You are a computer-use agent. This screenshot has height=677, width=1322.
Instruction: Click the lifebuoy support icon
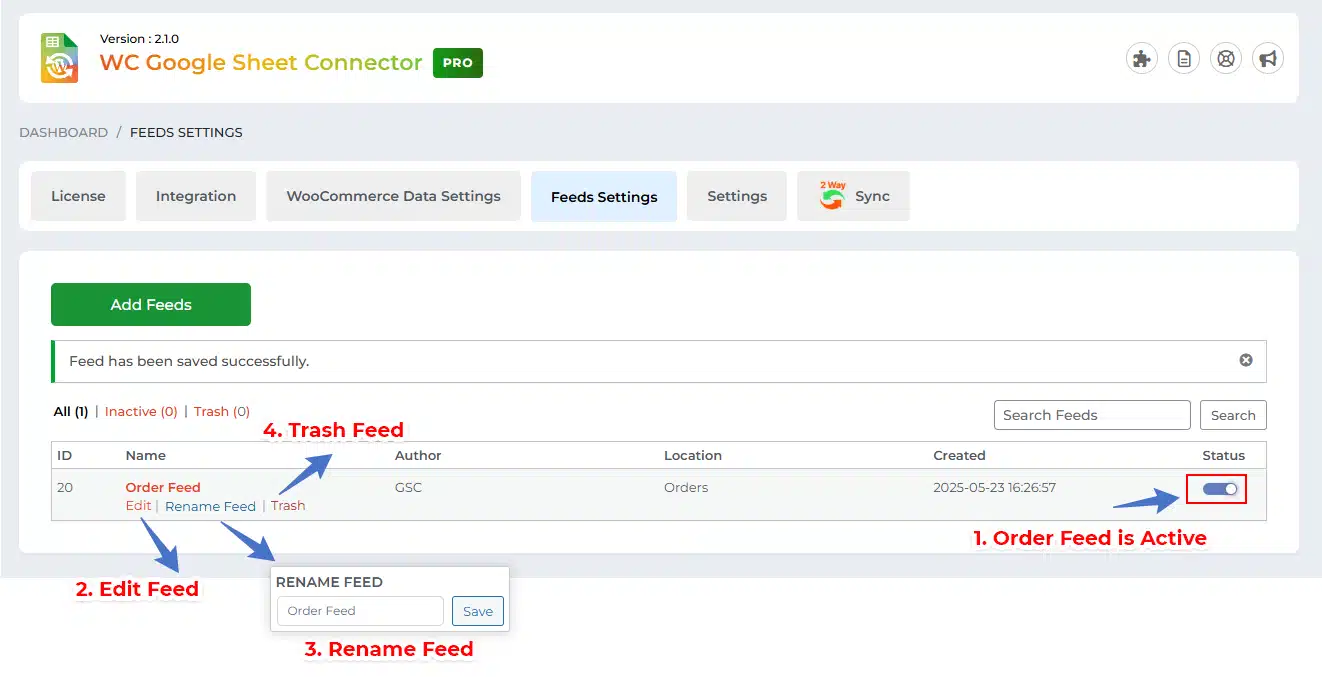(1226, 59)
